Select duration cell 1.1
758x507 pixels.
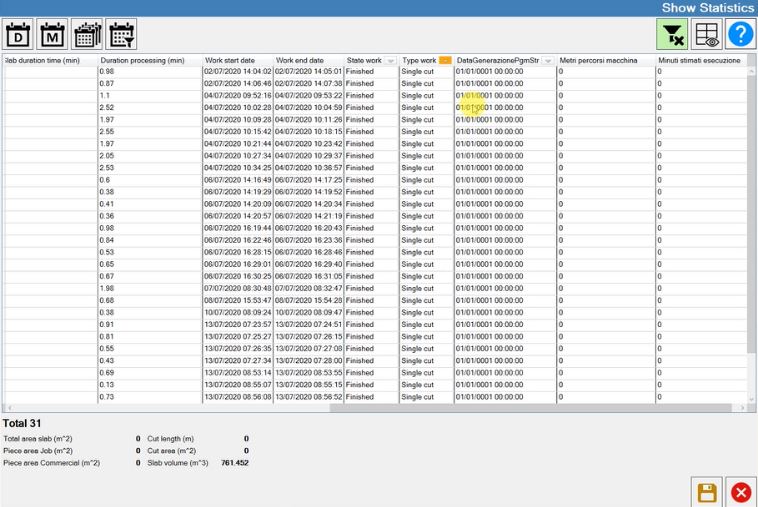click(150, 95)
